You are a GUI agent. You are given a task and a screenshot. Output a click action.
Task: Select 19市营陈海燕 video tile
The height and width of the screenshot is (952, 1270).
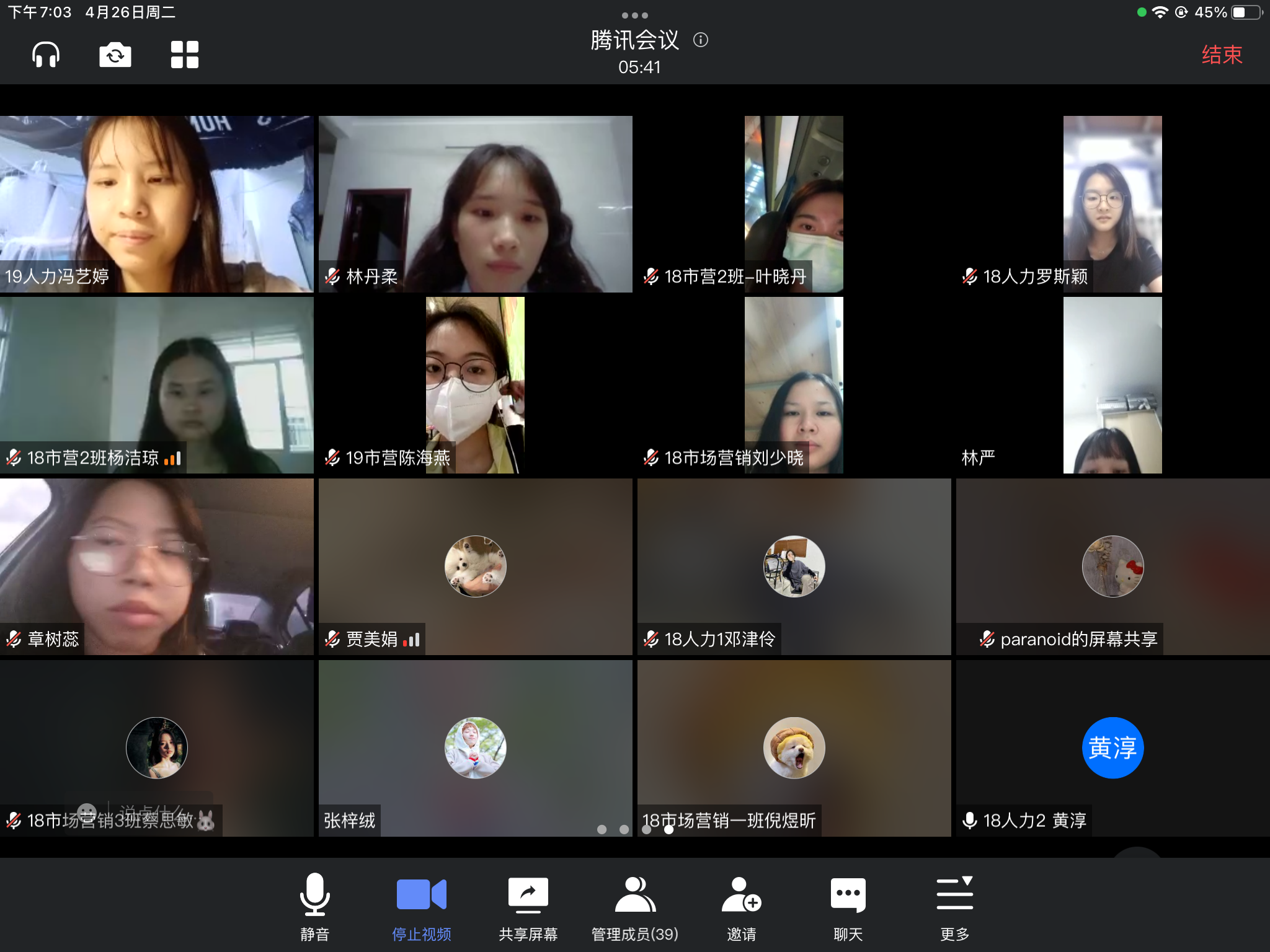point(476,385)
